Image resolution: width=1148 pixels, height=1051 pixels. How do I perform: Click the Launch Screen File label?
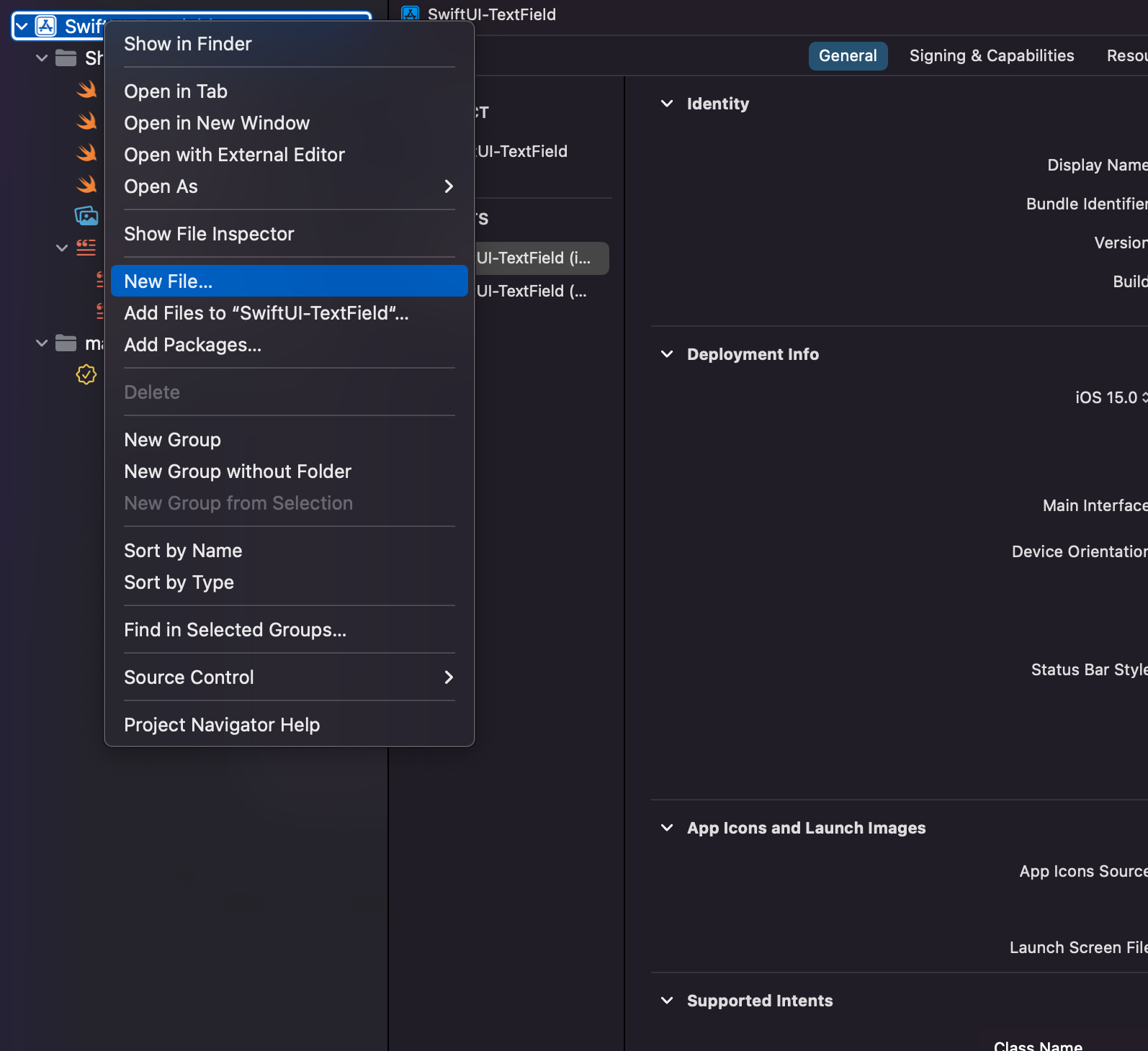pos(1078,948)
